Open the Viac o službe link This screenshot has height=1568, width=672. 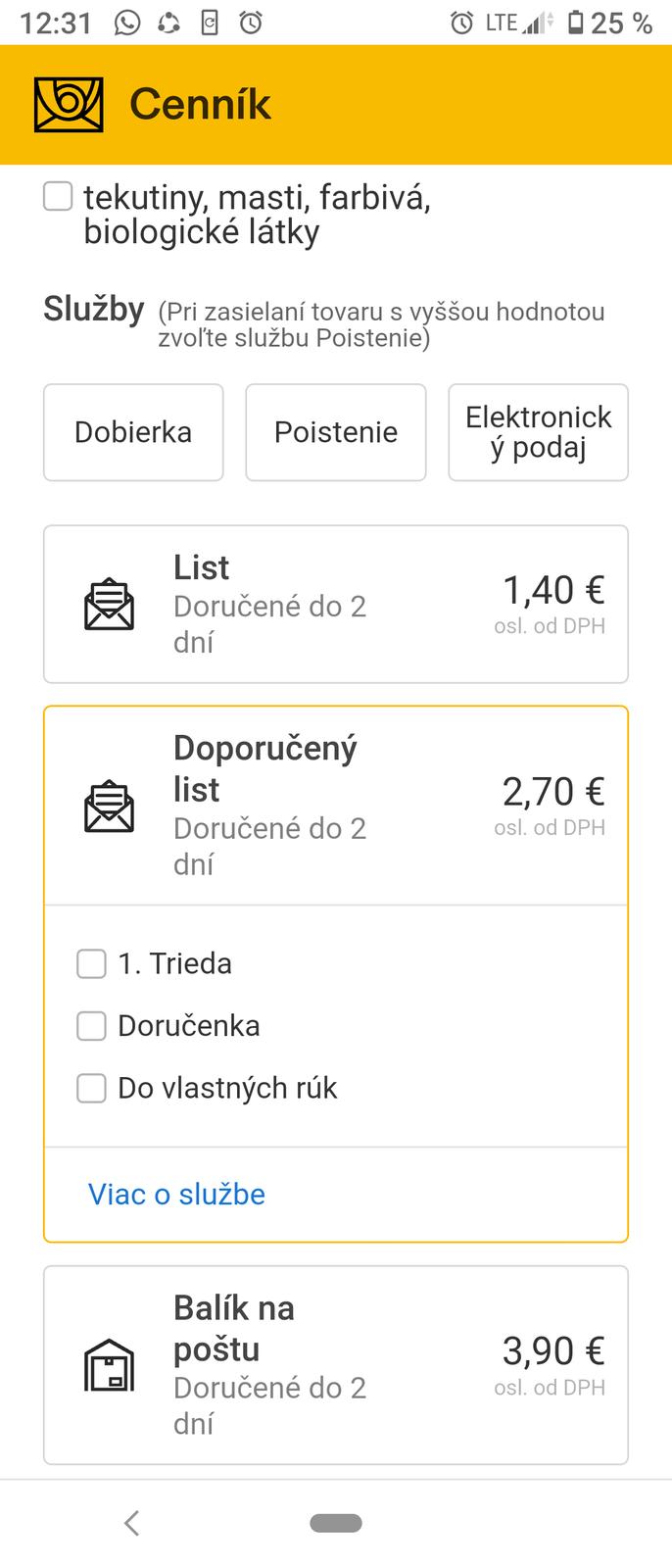(176, 1194)
